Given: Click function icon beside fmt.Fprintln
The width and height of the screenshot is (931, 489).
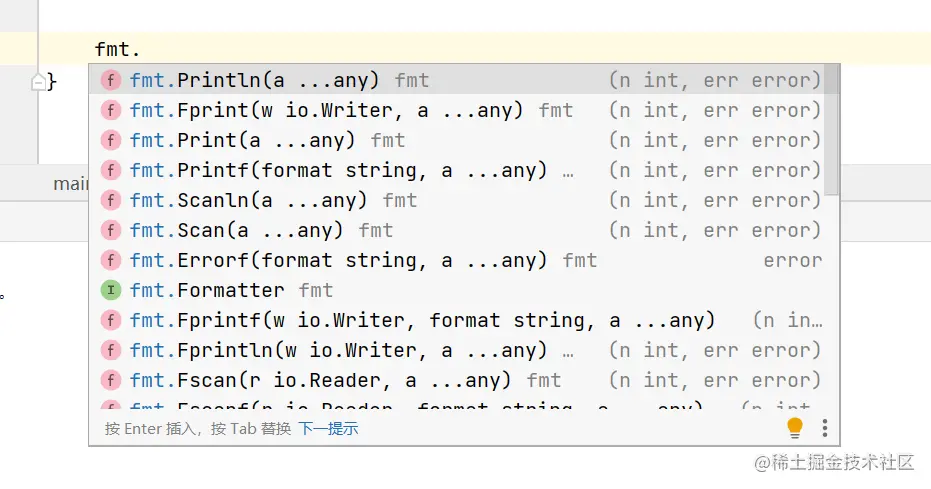Looking at the screenshot, I should click(x=111, y=350).
